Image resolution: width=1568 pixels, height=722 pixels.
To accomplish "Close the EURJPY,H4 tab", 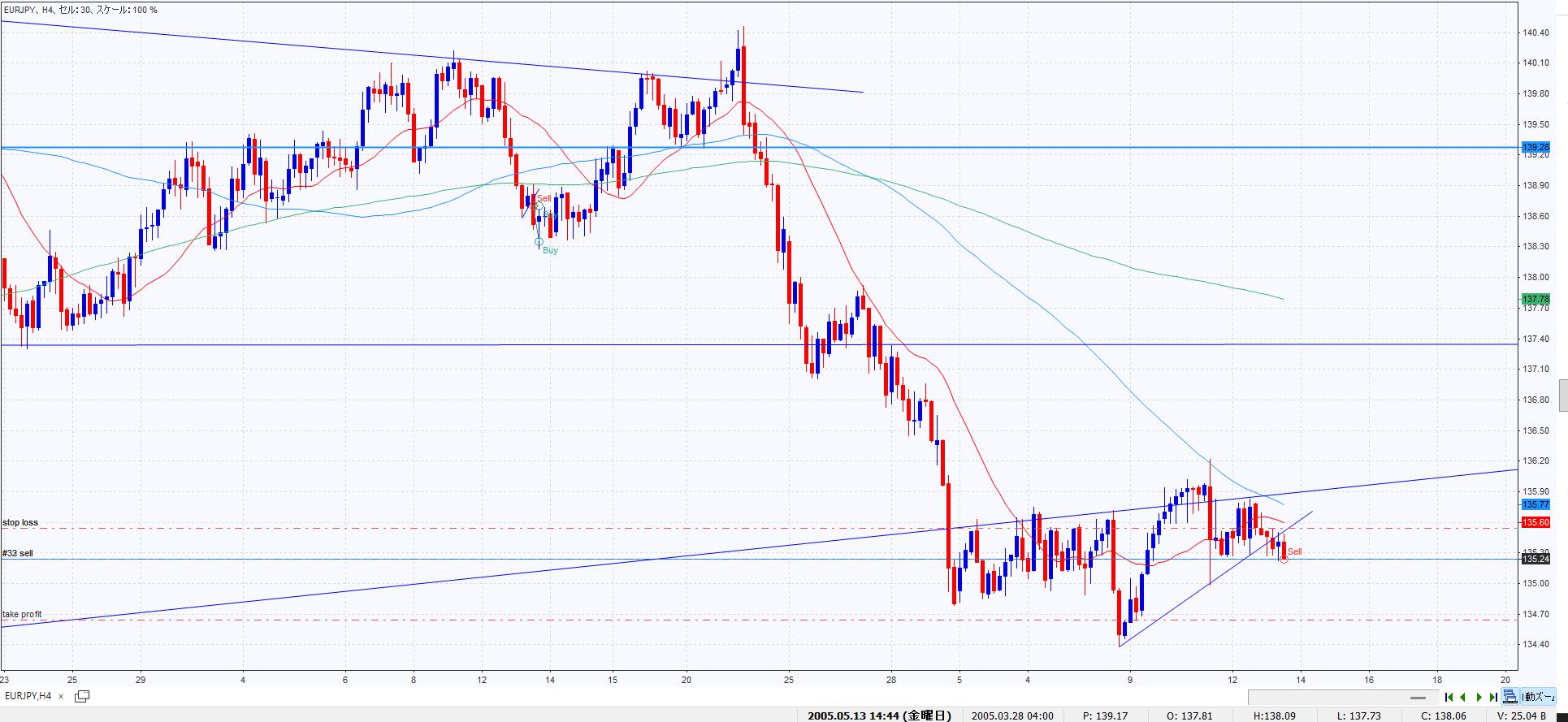I will [x=61, y=697].
